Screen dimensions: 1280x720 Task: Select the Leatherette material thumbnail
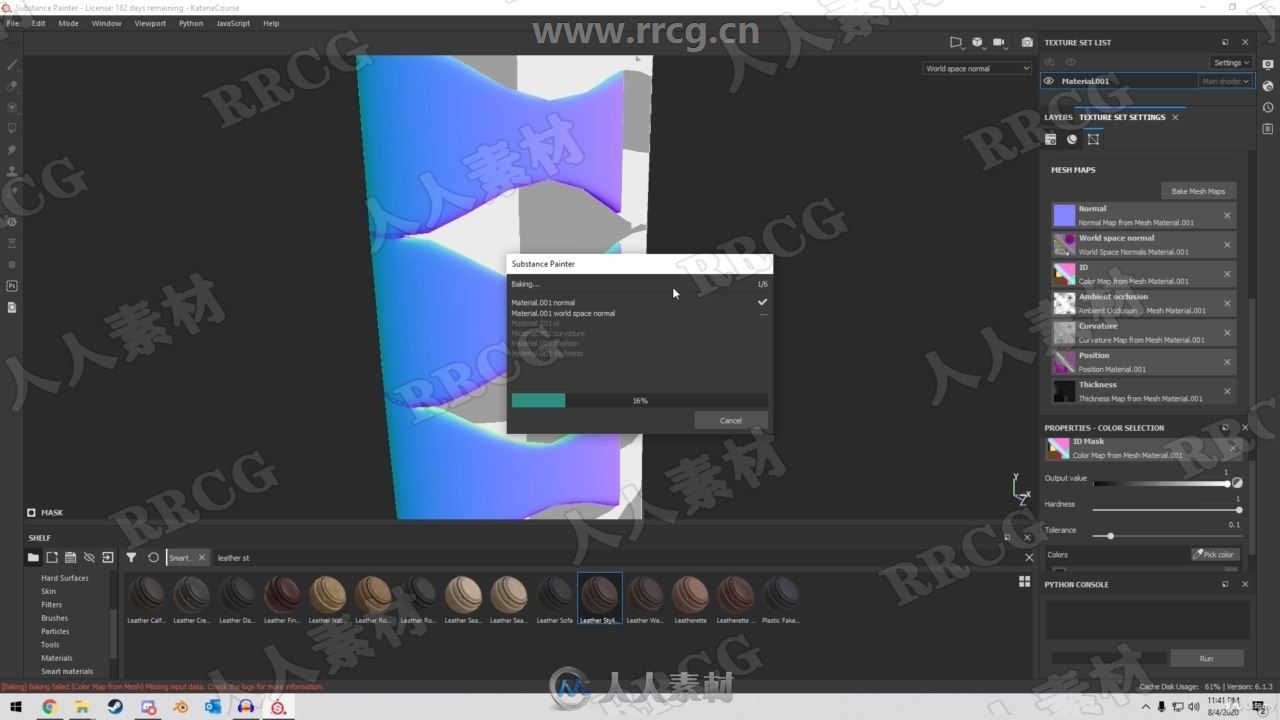690,600
